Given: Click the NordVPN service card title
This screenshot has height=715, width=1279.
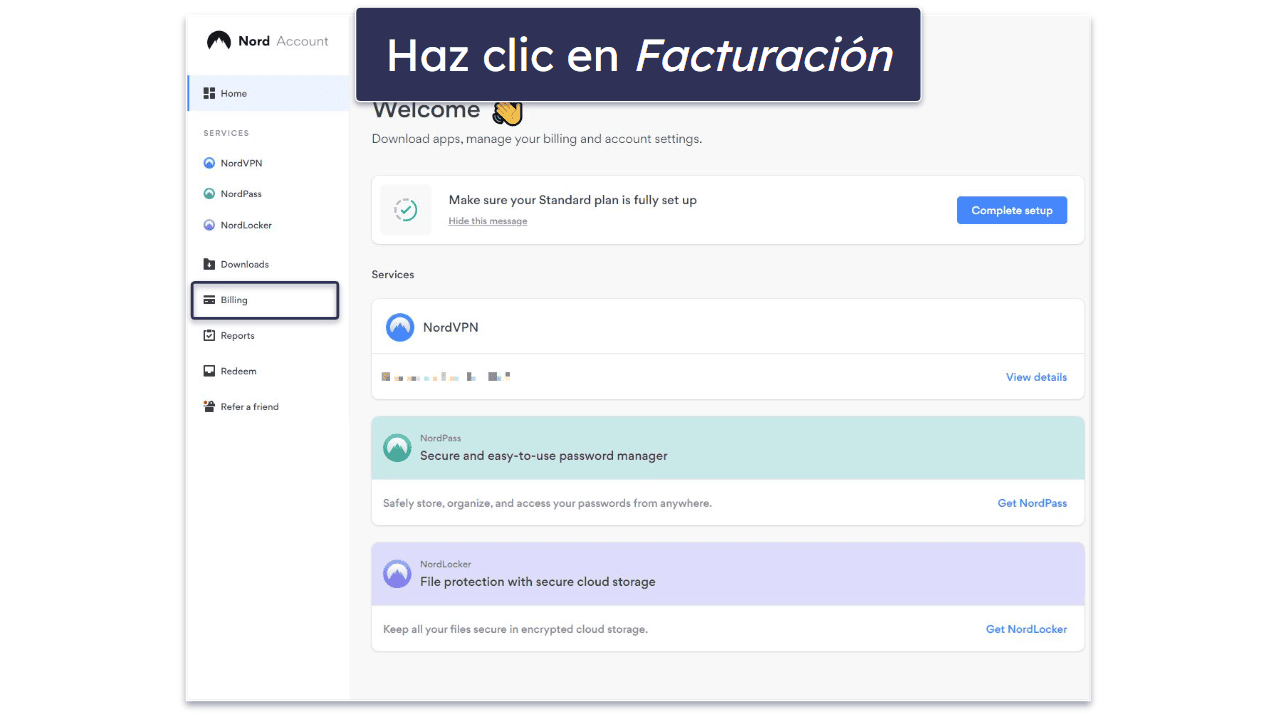Looking at the screenshot, I should point(451,327).
